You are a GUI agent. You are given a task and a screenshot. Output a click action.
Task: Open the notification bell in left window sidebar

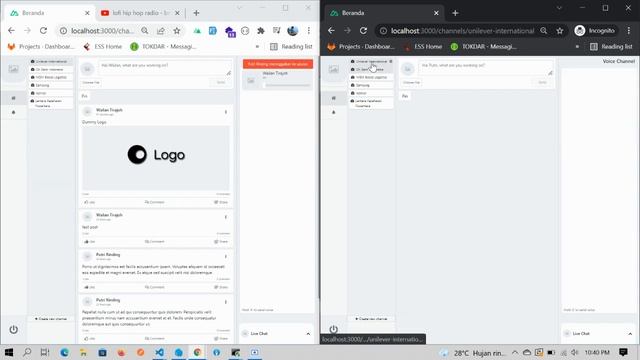[13, 112]
